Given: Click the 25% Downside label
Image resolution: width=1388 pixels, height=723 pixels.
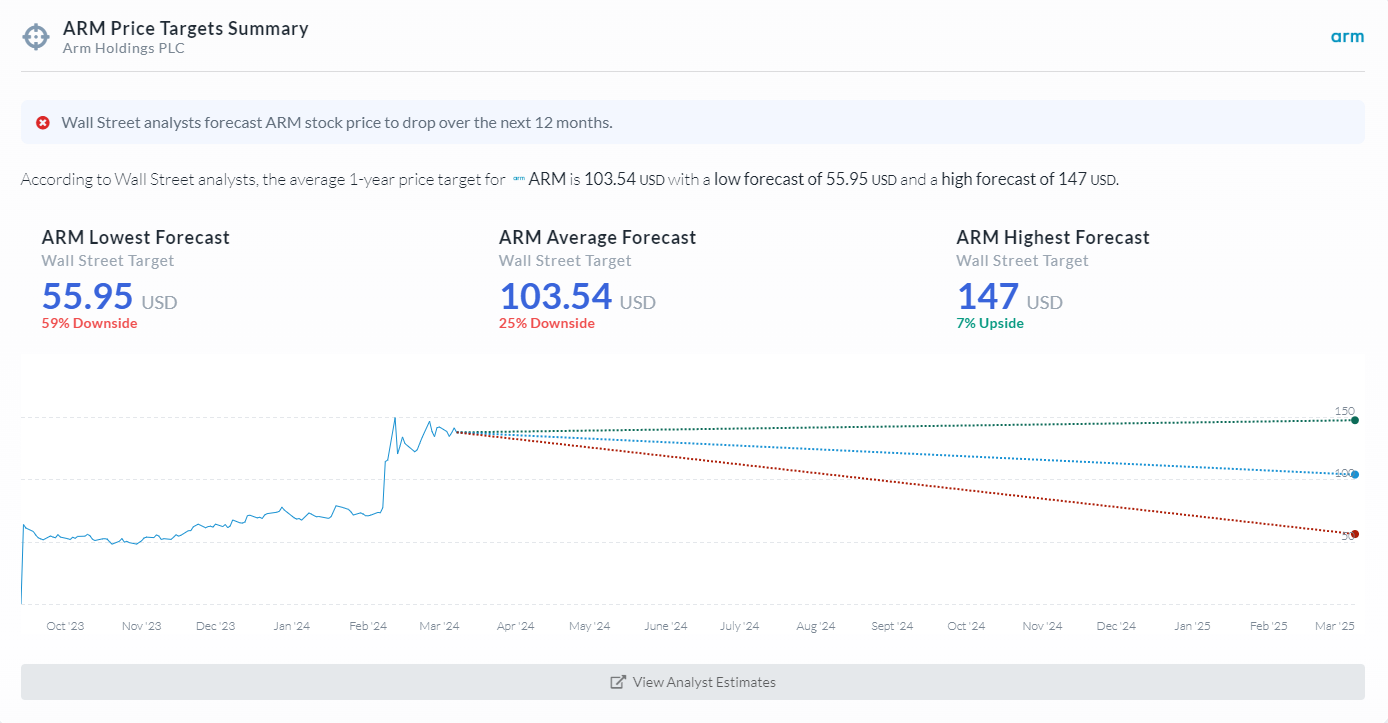Looking at the screenshot, I should (x=546, y=323).
